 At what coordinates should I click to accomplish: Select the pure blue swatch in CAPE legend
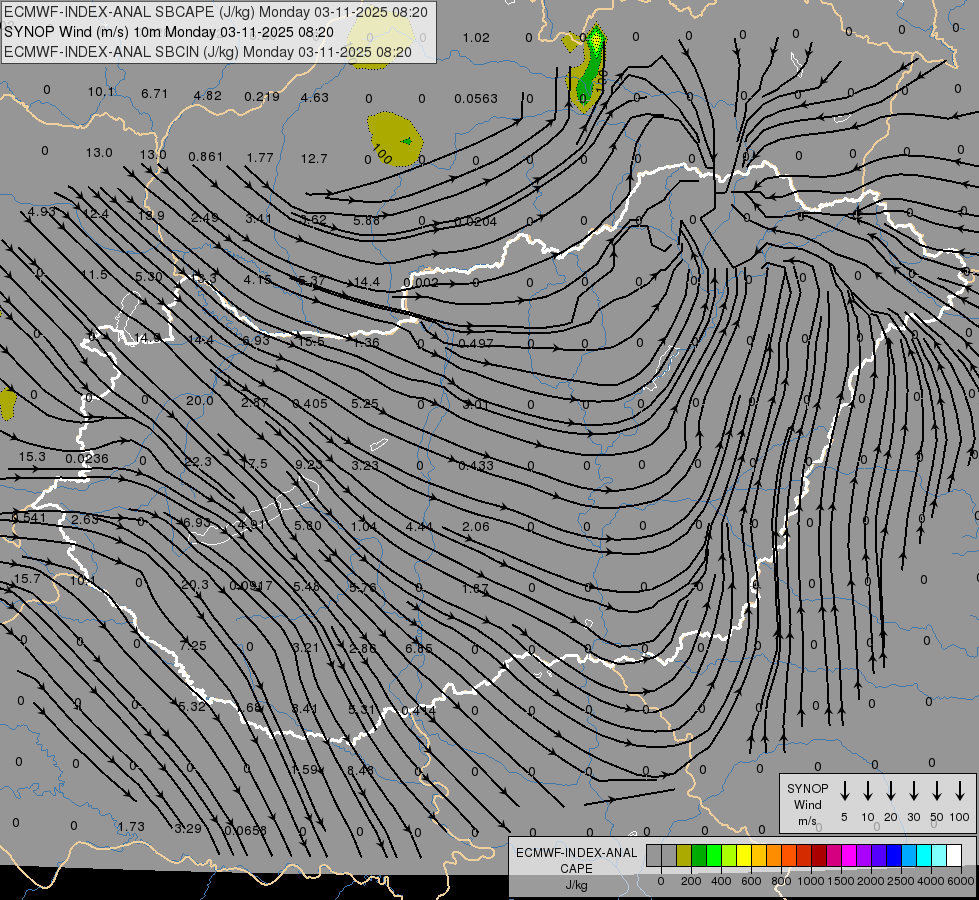(x=893, y=856)
